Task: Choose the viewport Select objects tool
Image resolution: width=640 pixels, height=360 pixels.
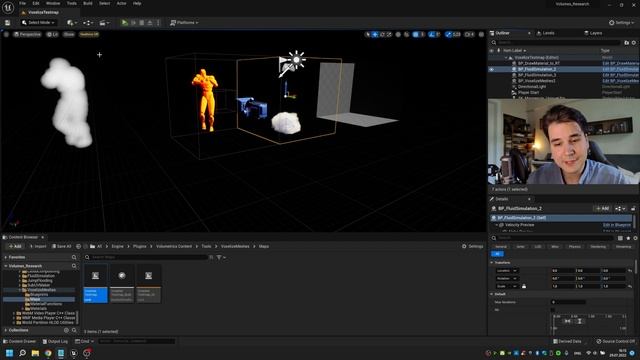Action: (x=368, y=35)
